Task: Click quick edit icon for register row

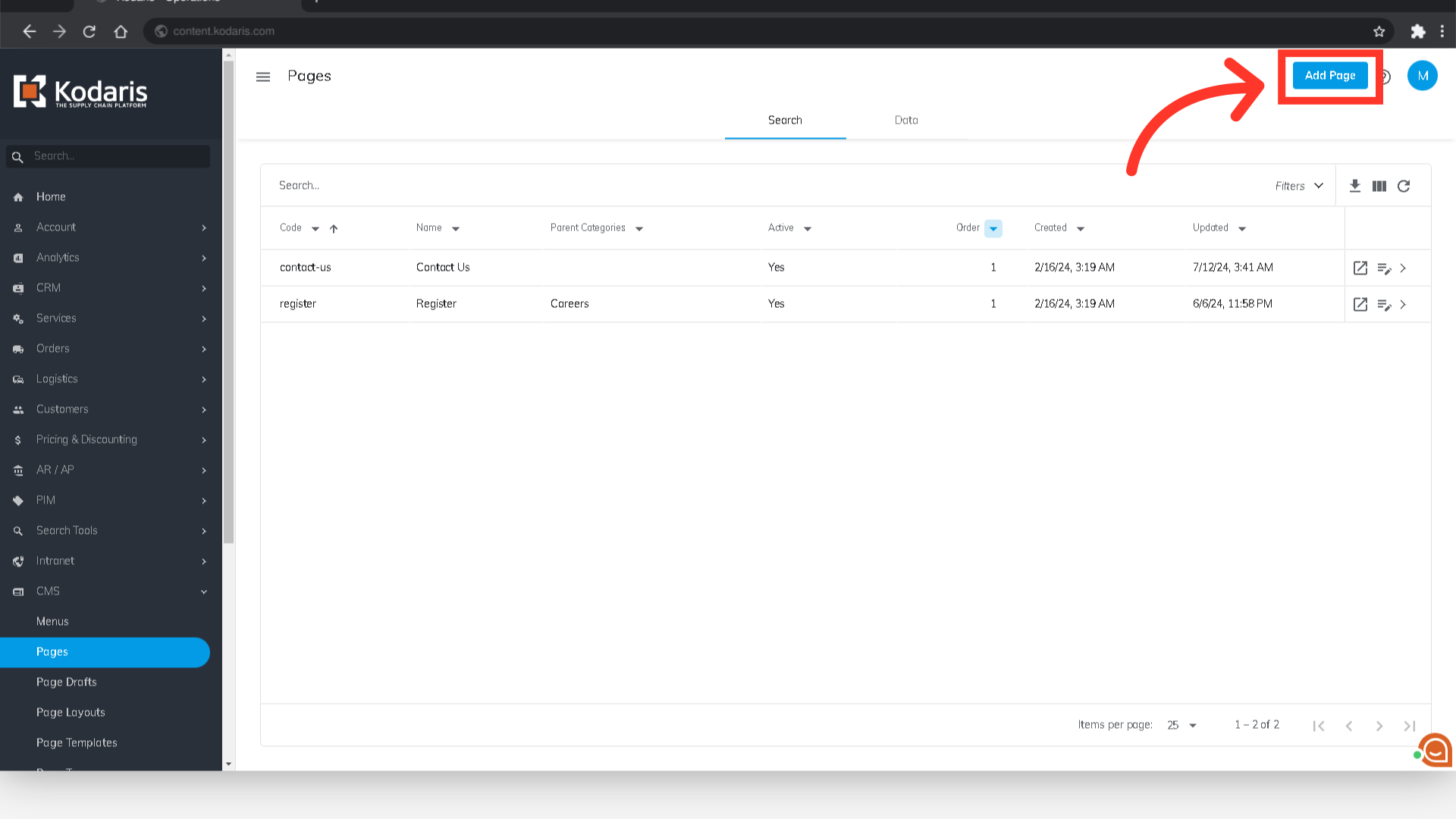Action: point(1384,304)
